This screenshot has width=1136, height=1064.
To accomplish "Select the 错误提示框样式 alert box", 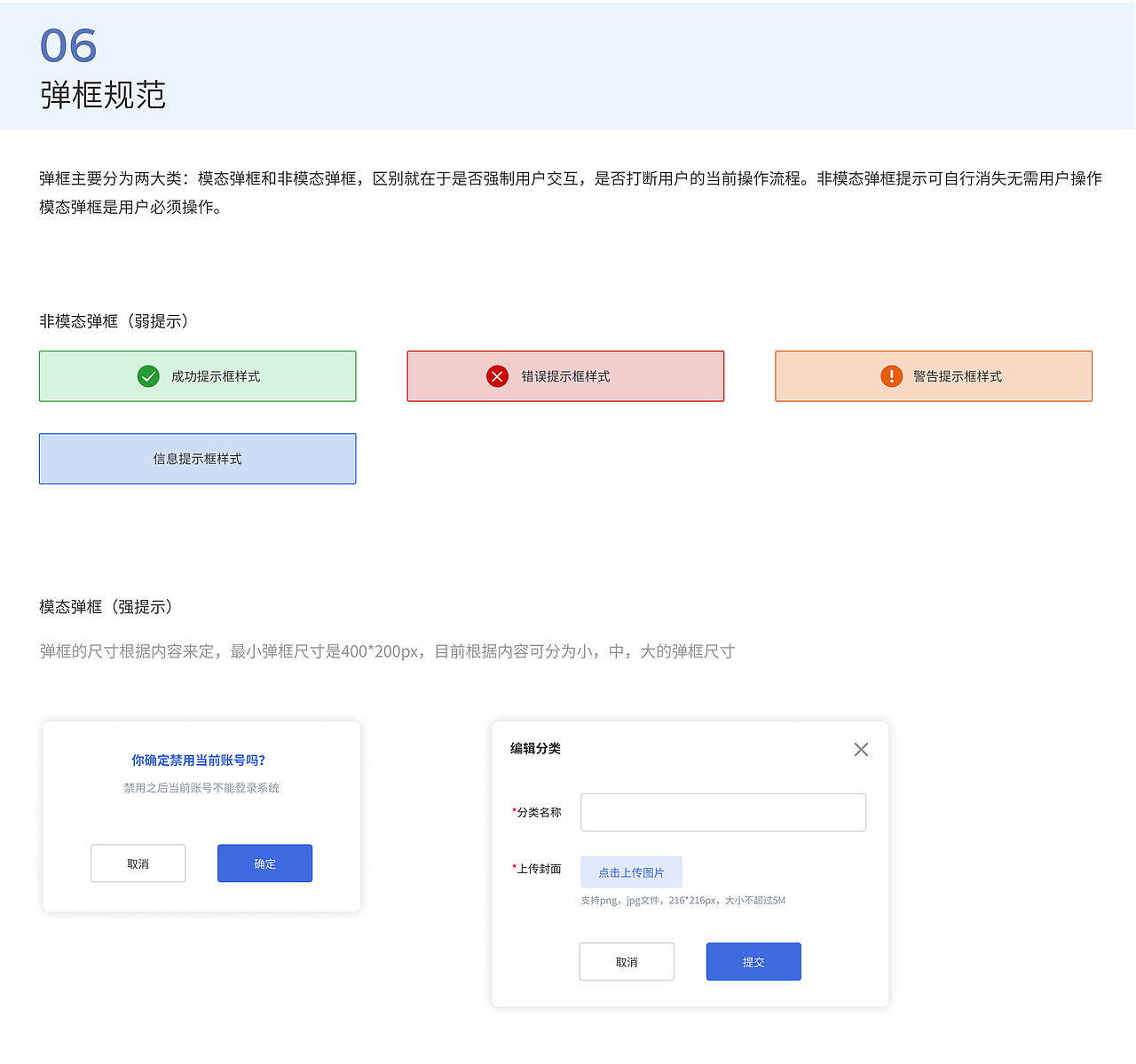I will 565,375.
